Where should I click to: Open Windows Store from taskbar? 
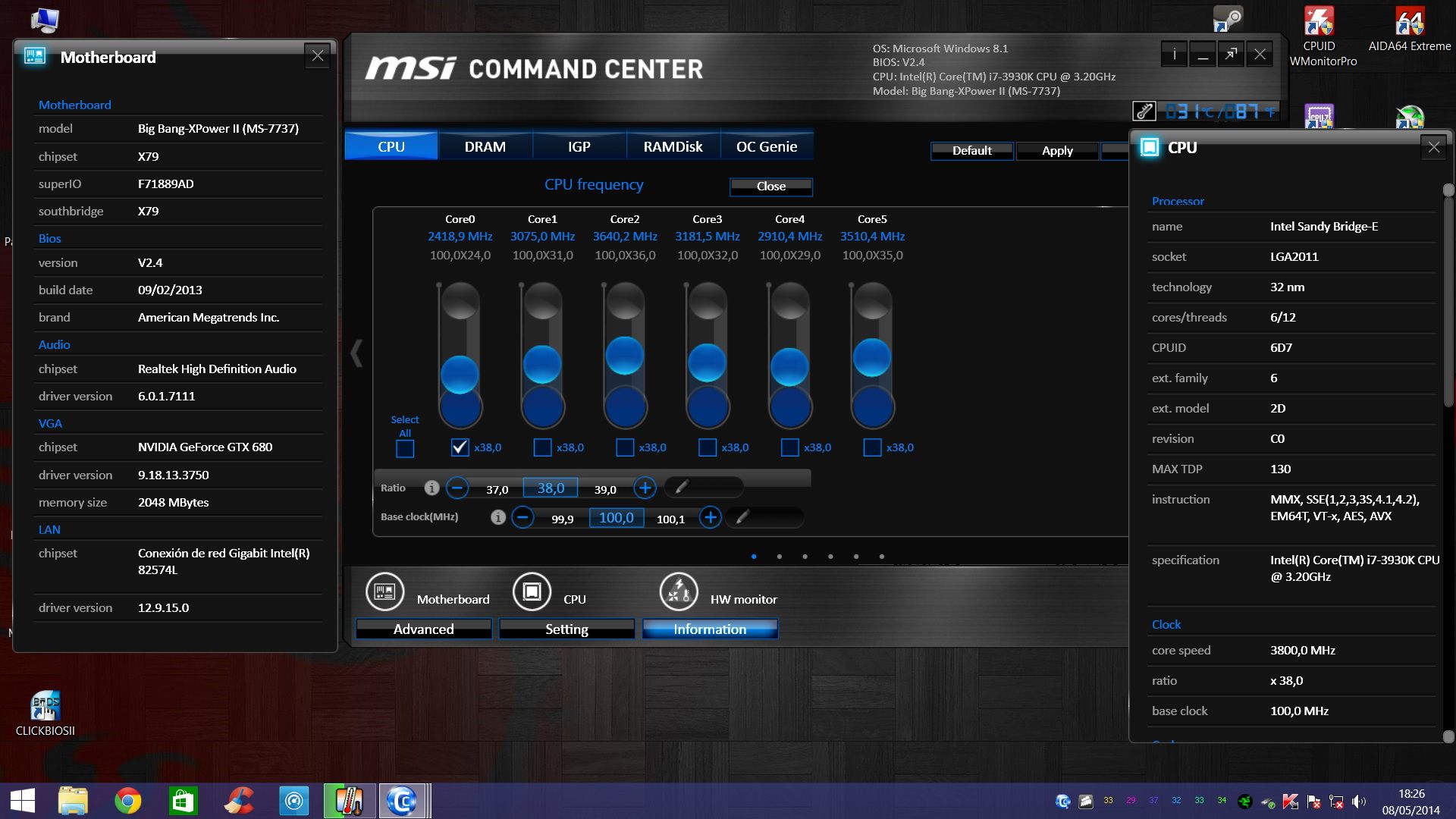click(184, 801)
